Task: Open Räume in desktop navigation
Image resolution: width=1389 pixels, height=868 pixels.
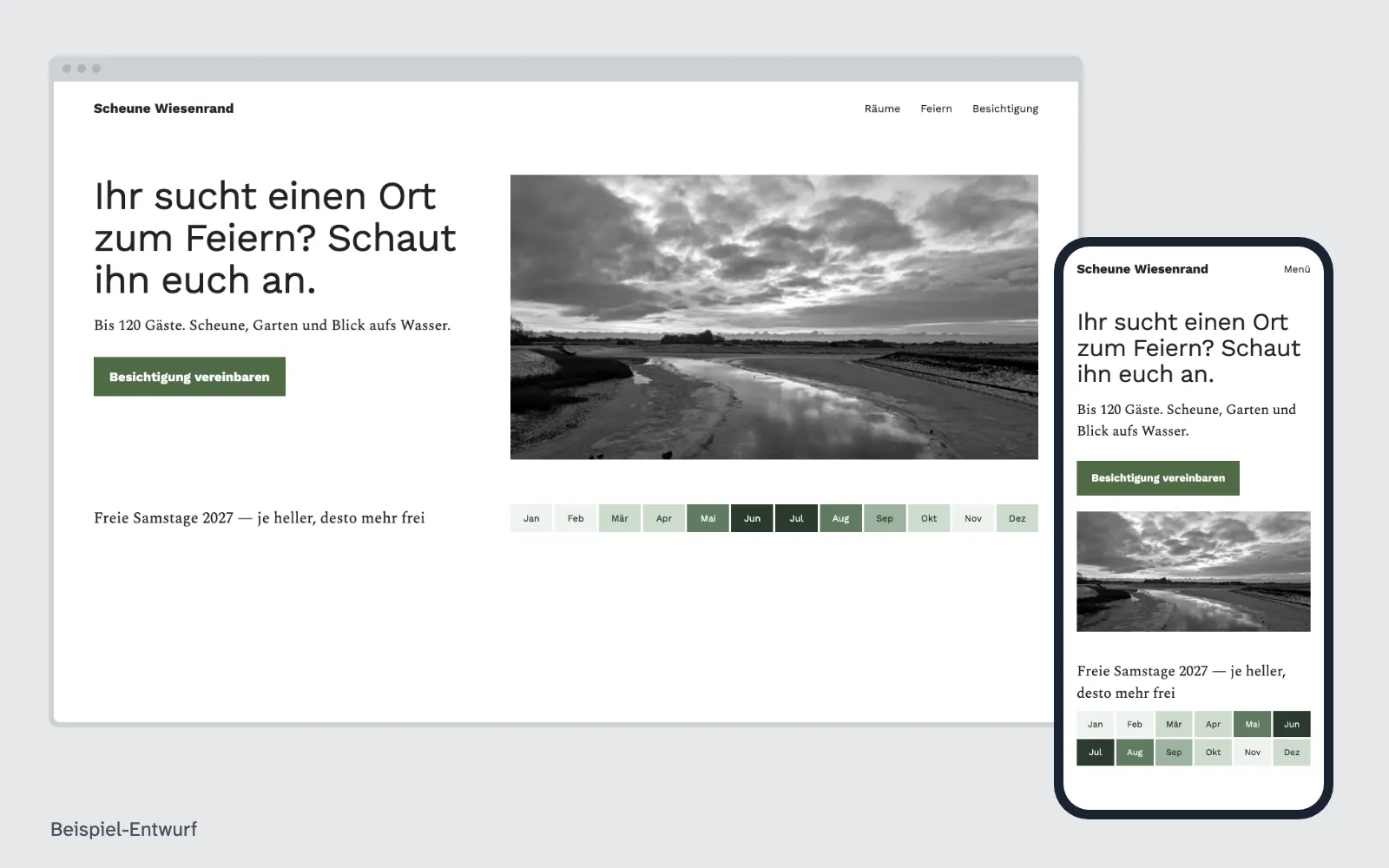Action: [882, 108]
